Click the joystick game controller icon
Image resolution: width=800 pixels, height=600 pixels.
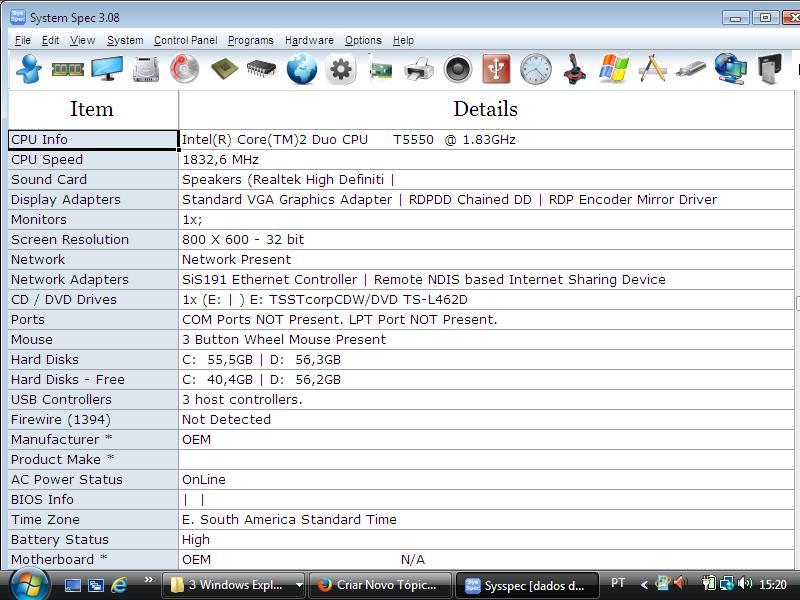574,69
